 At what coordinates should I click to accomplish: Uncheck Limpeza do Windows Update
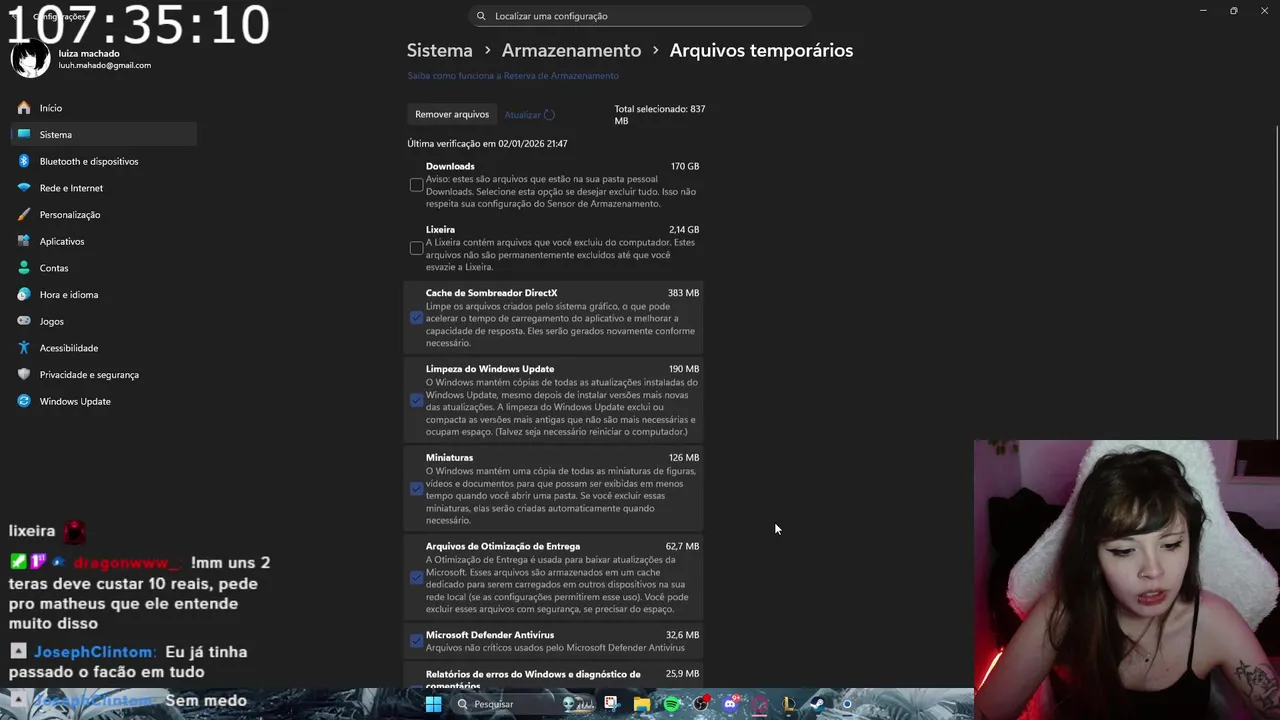pos(416,400)
